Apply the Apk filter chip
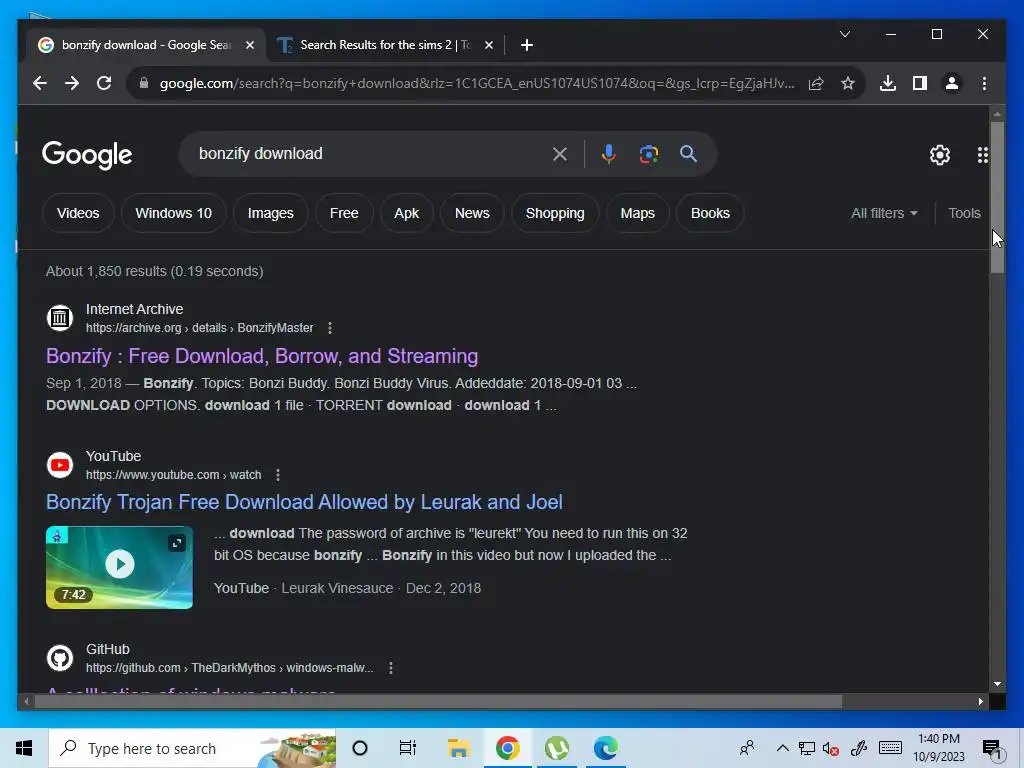Image resolution: width=1024 pixels, height=768 pixels. pyautogui.click(x=406, y=214)
